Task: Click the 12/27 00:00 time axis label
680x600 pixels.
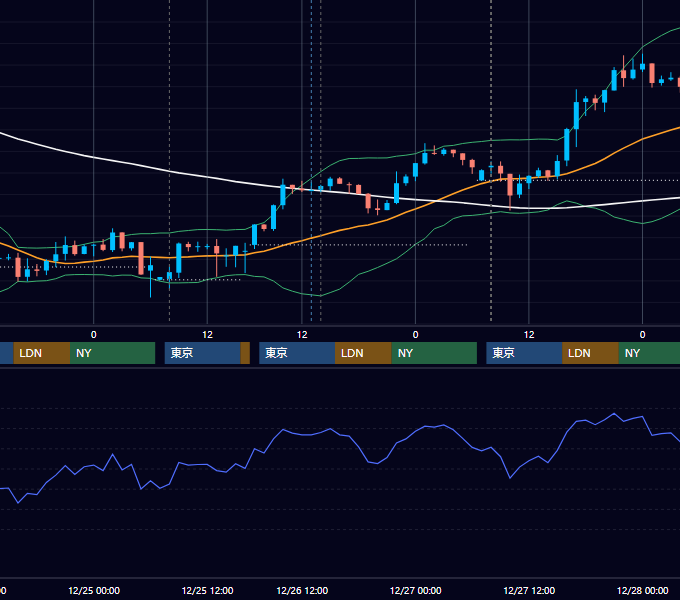Action: 415,590
